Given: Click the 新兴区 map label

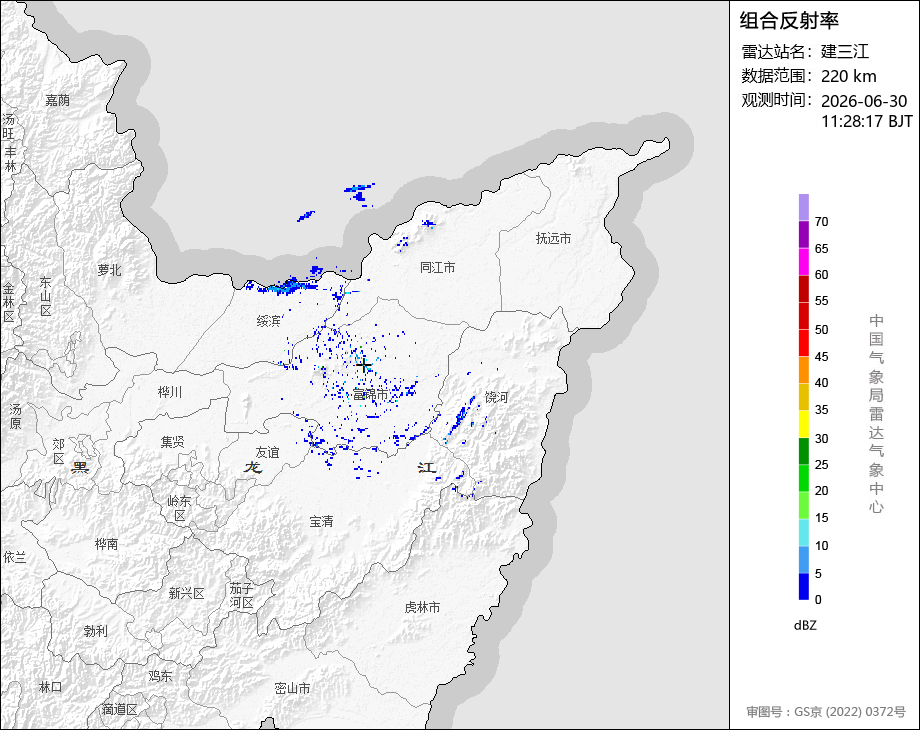Looking at the screenshot, I should click(x=187, y=593).
